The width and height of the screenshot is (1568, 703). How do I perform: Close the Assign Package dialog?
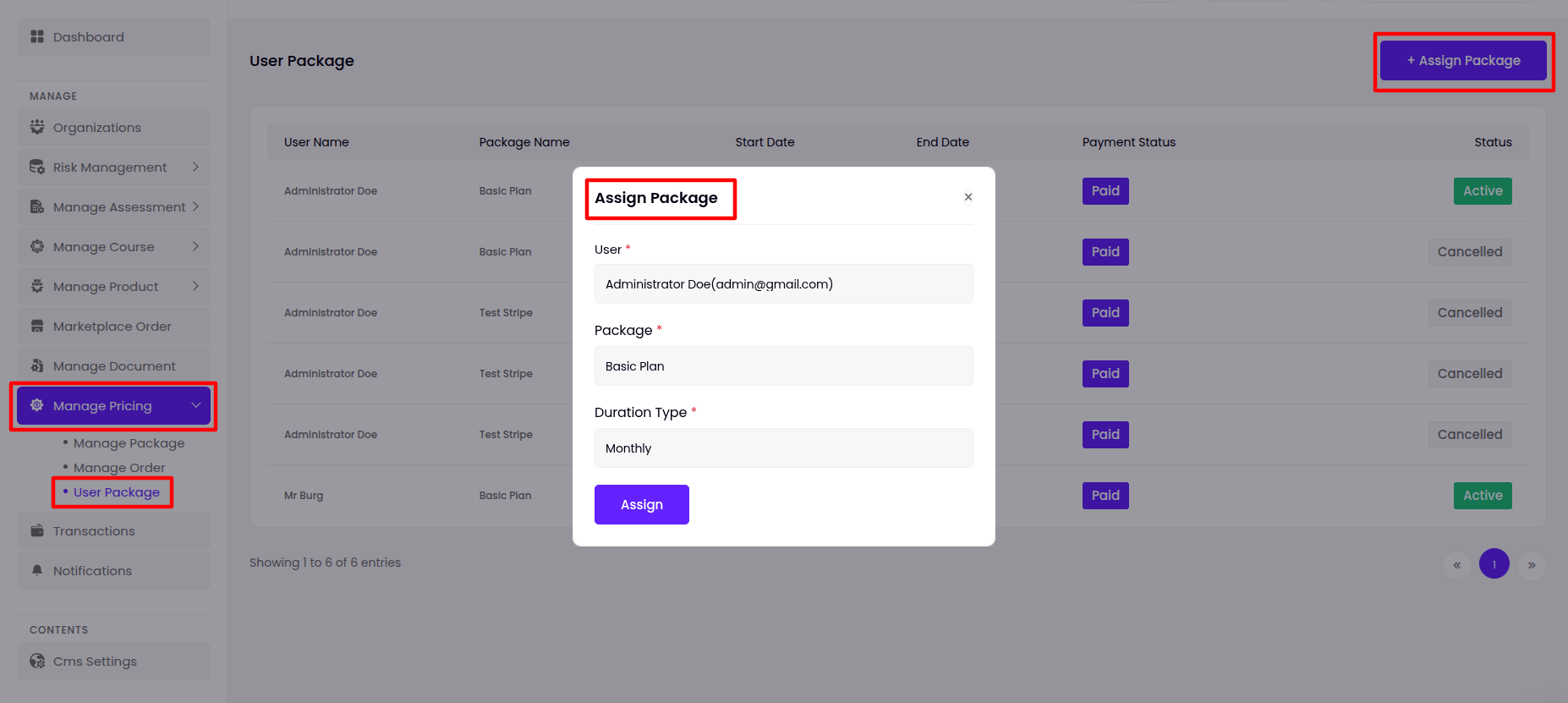[968, 197]
